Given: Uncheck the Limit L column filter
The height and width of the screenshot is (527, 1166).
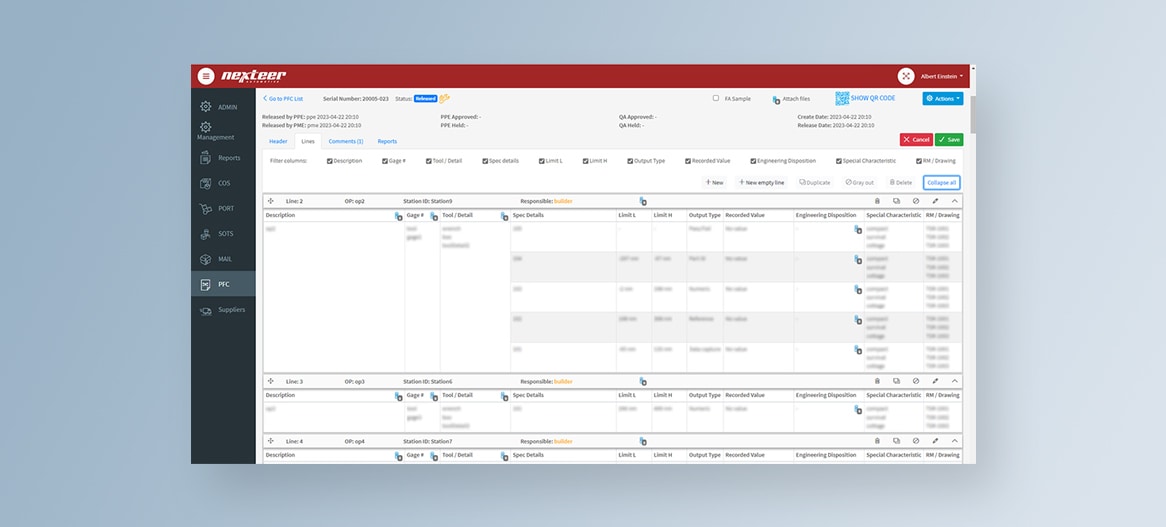Looking at the screenshot, I should pyautogui.click(x=541, y=161).
